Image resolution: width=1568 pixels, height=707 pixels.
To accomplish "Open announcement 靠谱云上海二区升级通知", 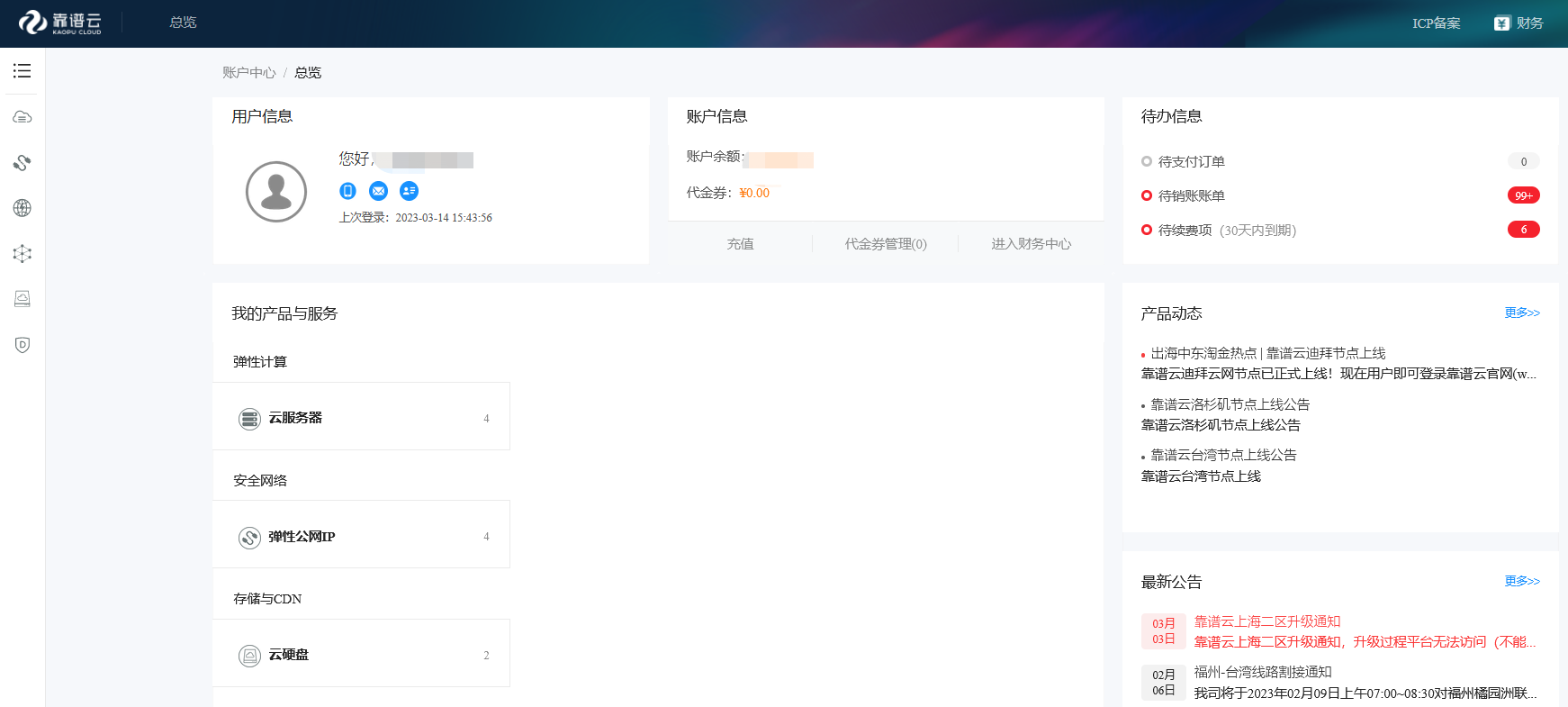I will (x=1266, y=622).
